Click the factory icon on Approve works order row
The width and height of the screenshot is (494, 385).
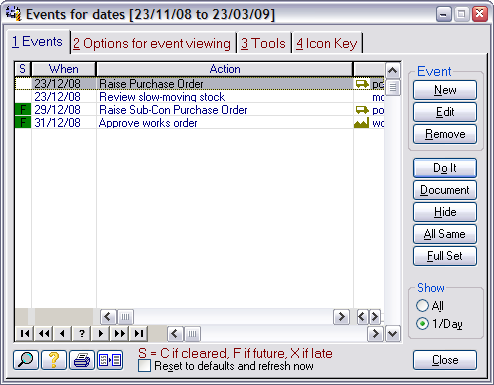pyautogui.click(x=362, y=123)
